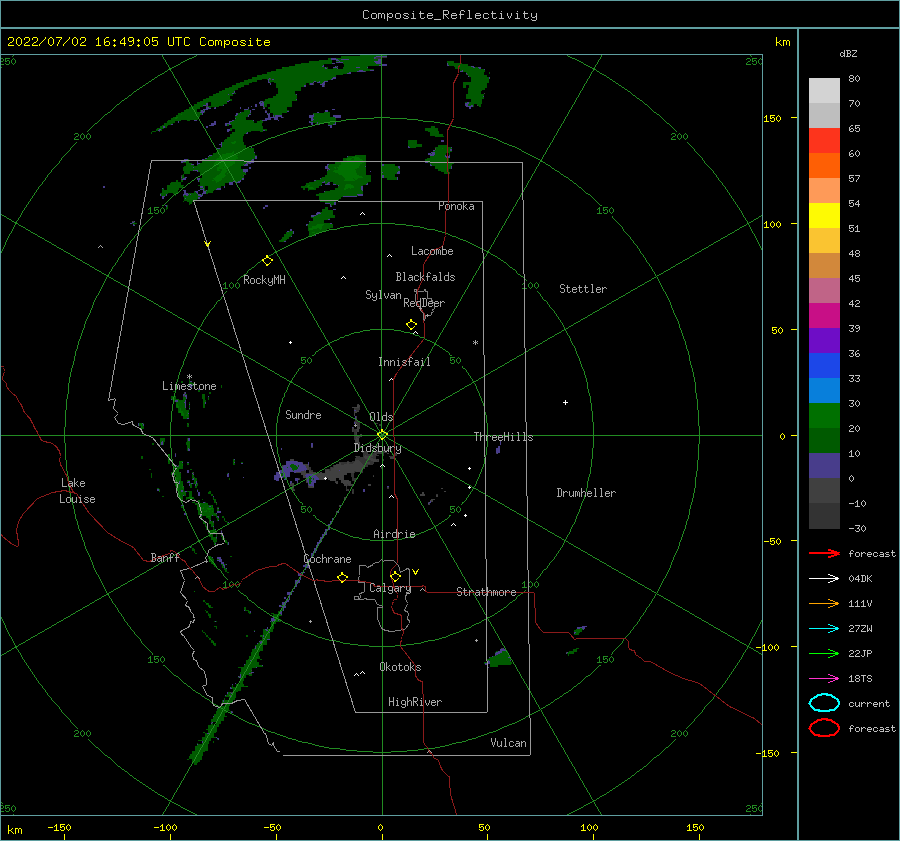Click the Didsbury town label

378,448
